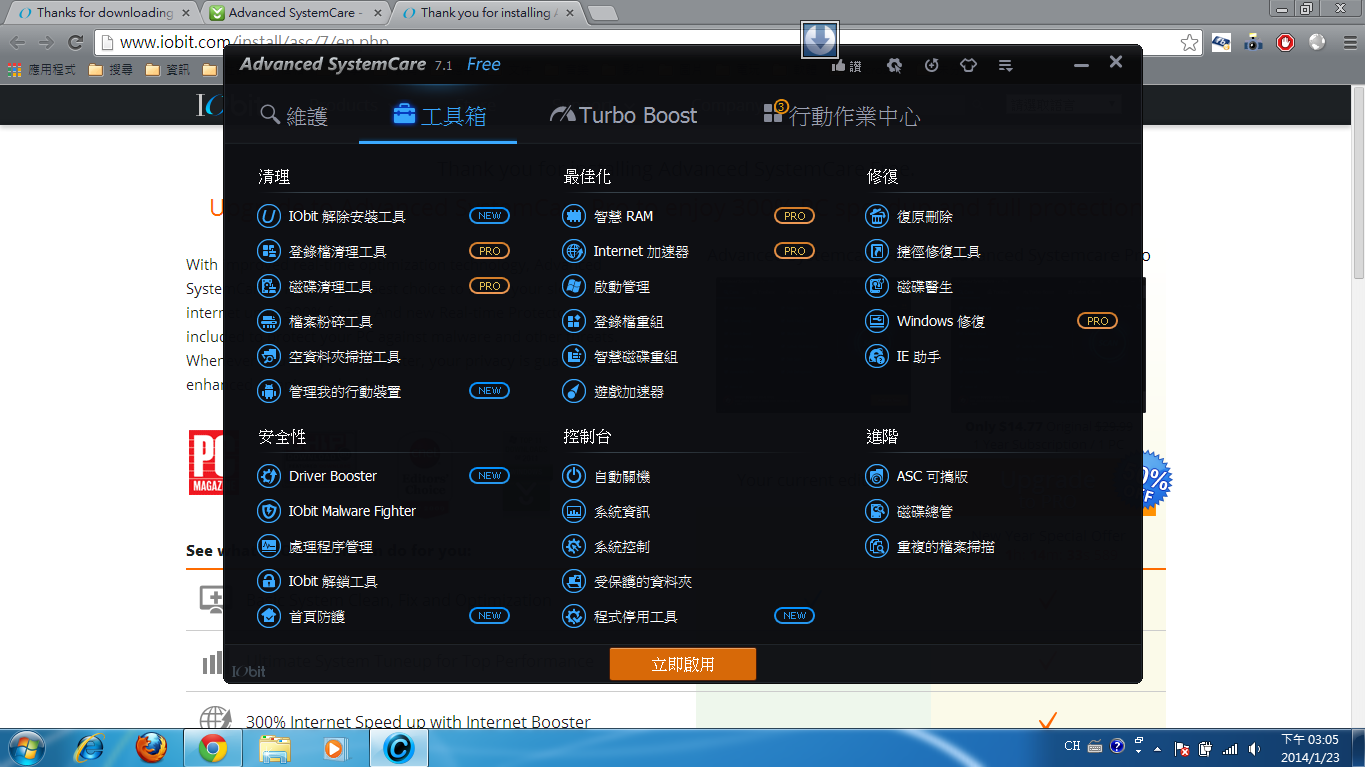1365x767 pixels.
Task: Open IE 助手 icon
Action: tap(877, 356)
